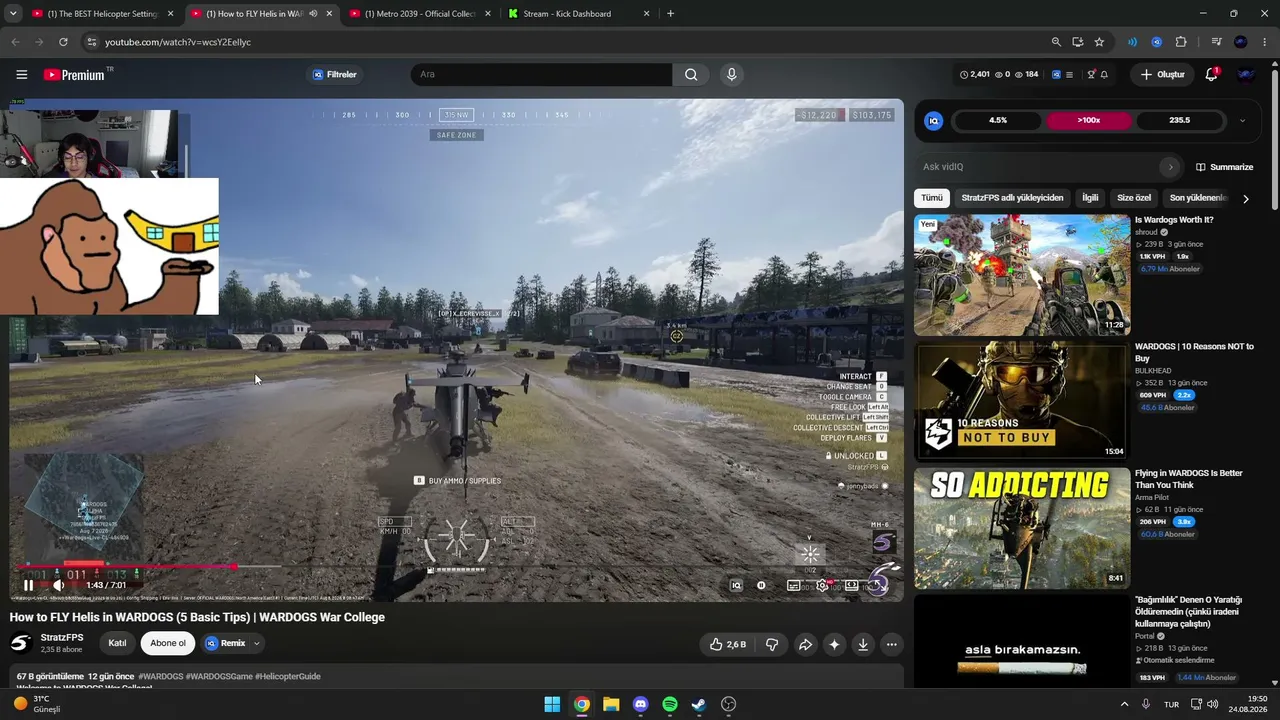Open '10 Reasons NOT to Buy' thumbnail
The height and width of the screenshot is (720, 1280).
pos(1022,402)
